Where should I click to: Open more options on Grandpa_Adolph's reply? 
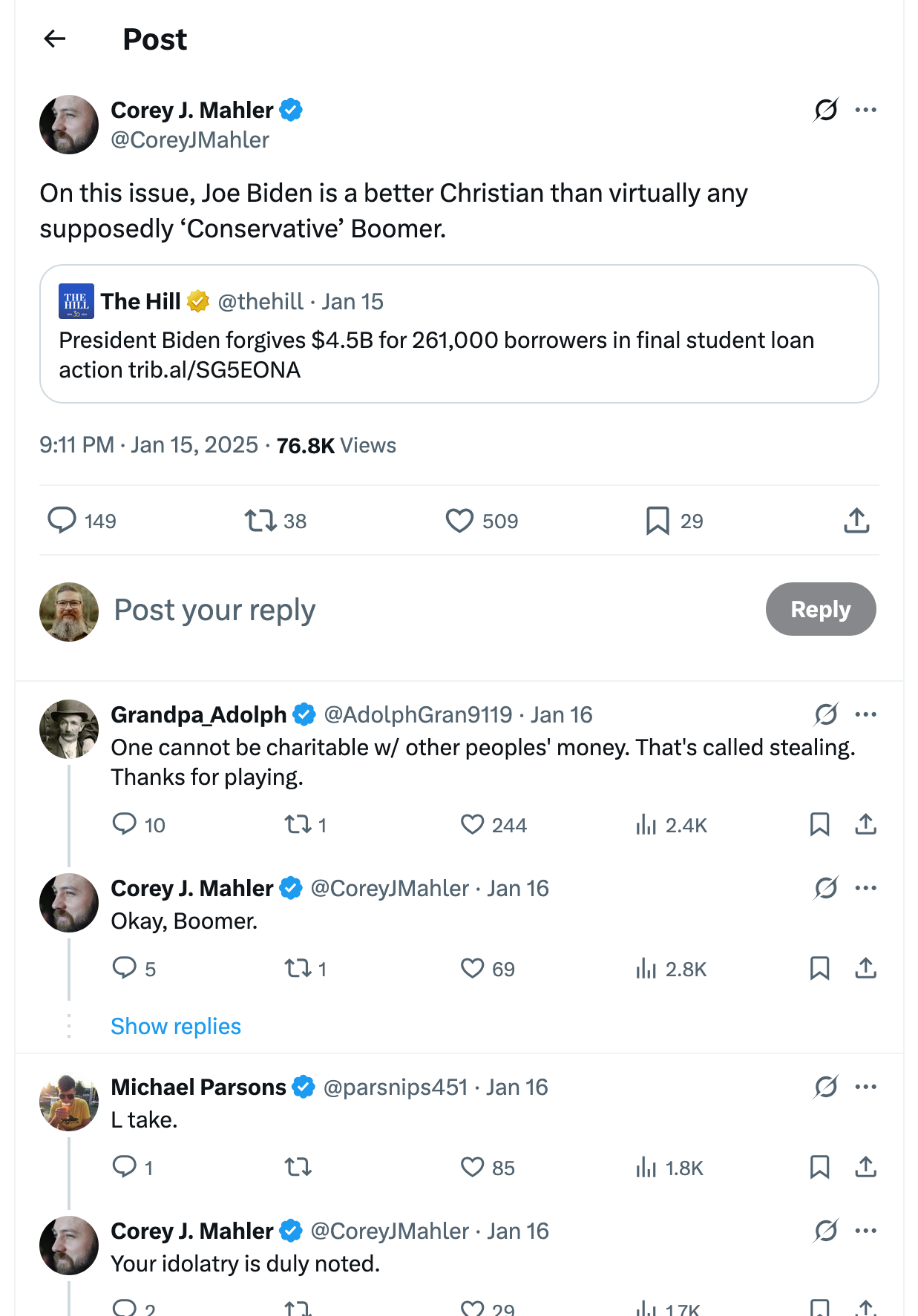pyautogui.click(x=865, y=714)
